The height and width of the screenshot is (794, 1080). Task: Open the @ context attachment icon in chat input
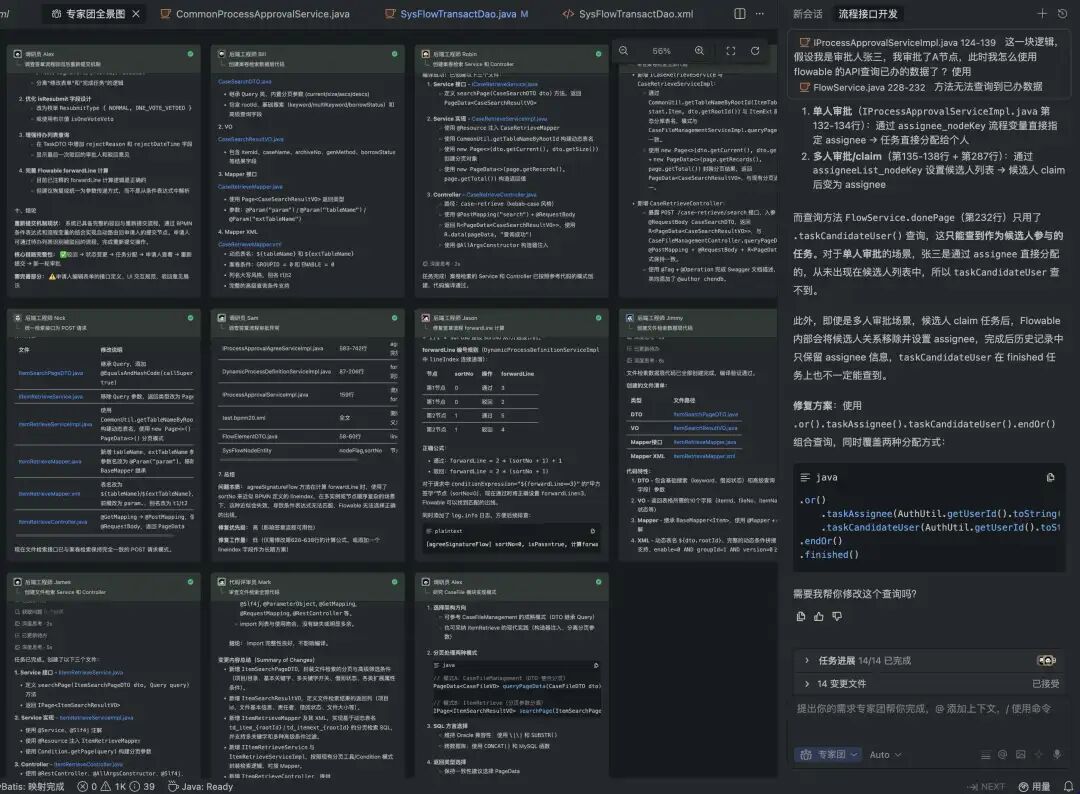(x=1002, y=755)
